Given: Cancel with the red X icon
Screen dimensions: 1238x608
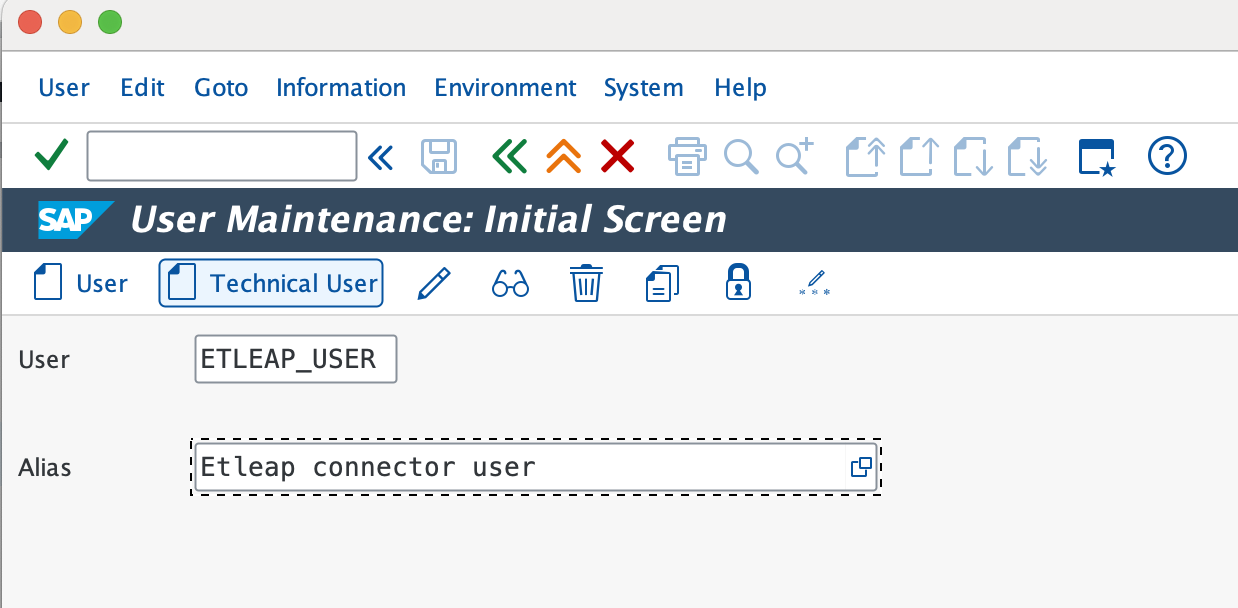Looking at the screenshot, I should click(x=617, y=156).
